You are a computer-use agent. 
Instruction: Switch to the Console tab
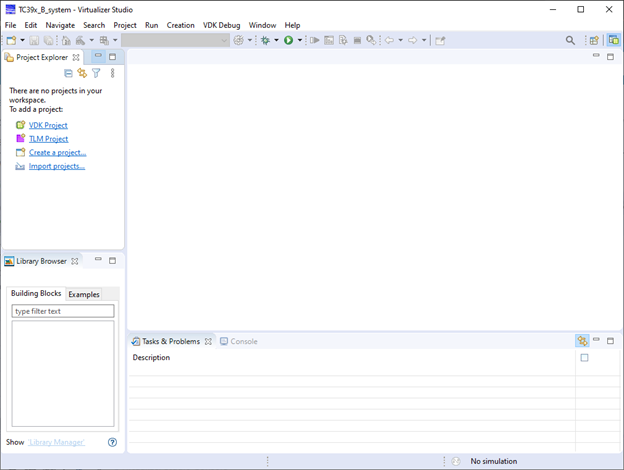(243, 341)
